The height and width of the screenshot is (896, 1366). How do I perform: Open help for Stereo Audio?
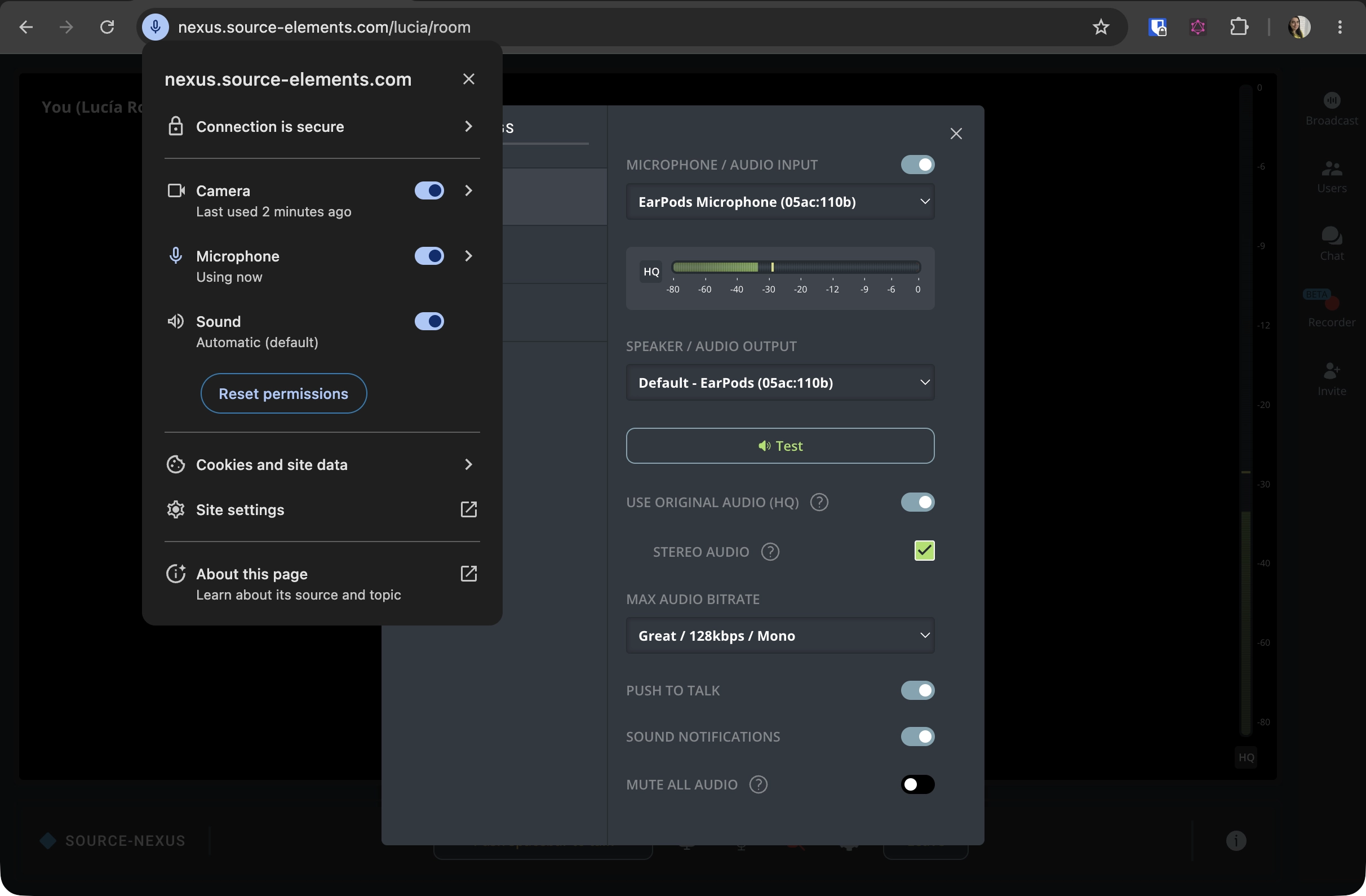pos(770,552)
